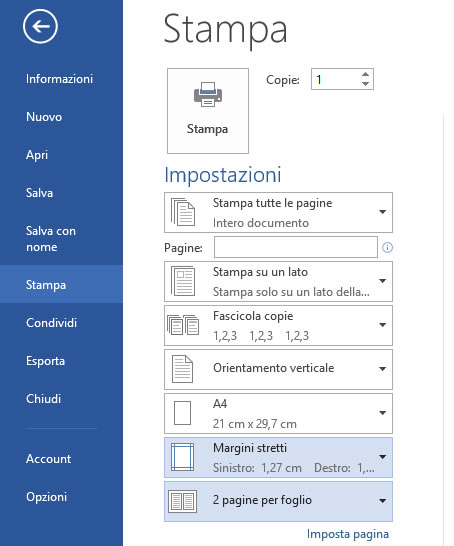
Task: Click inside the Pagine input field
Action: pyautogui.click(x=296, y=247)
